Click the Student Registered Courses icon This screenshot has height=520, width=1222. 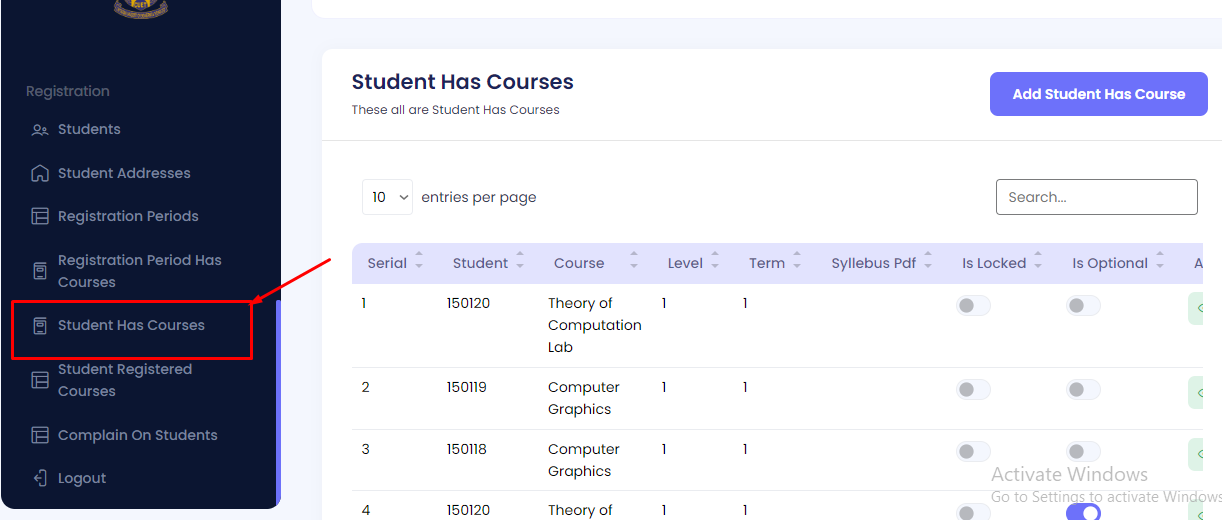click(40, 380)
